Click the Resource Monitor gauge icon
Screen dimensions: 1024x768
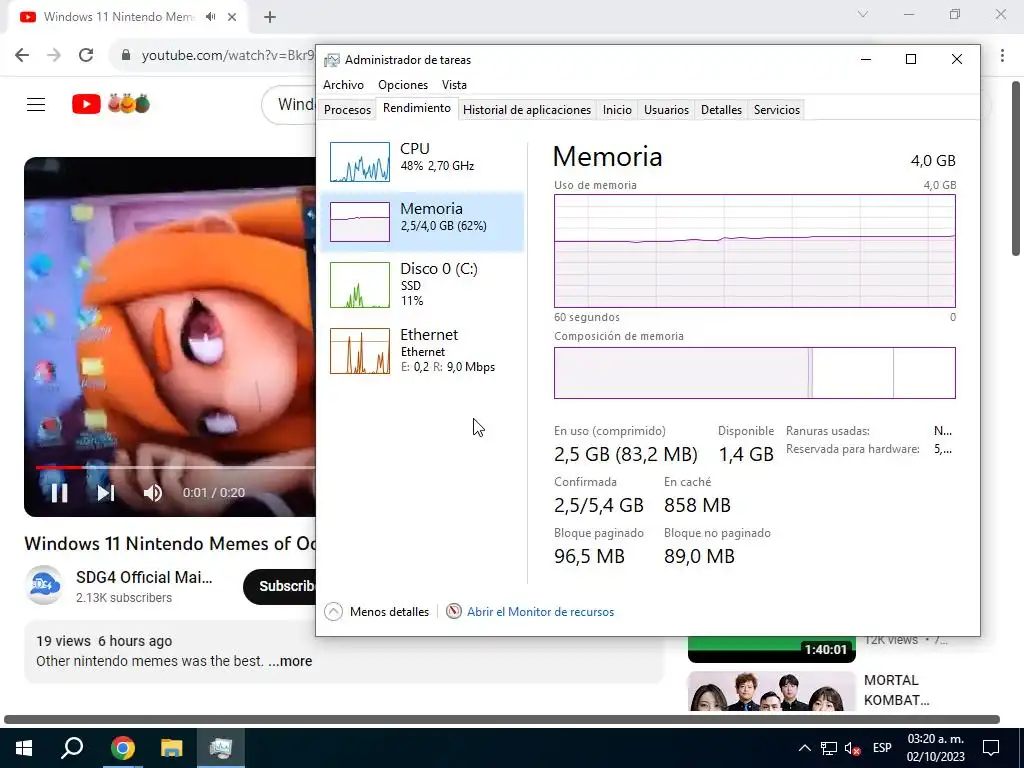pos(454,611)
